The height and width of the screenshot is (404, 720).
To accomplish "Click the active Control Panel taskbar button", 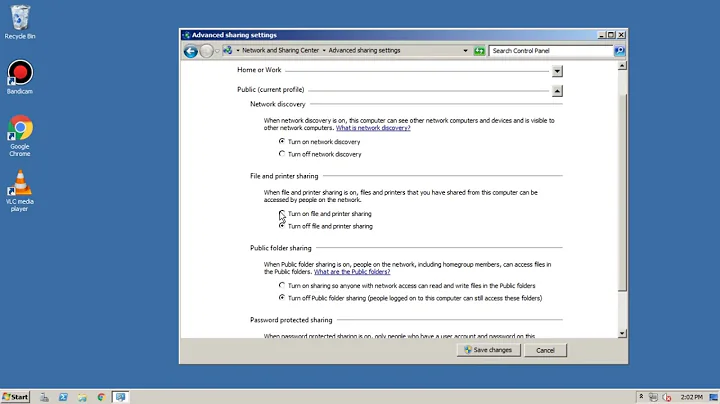I will (121, 397).
